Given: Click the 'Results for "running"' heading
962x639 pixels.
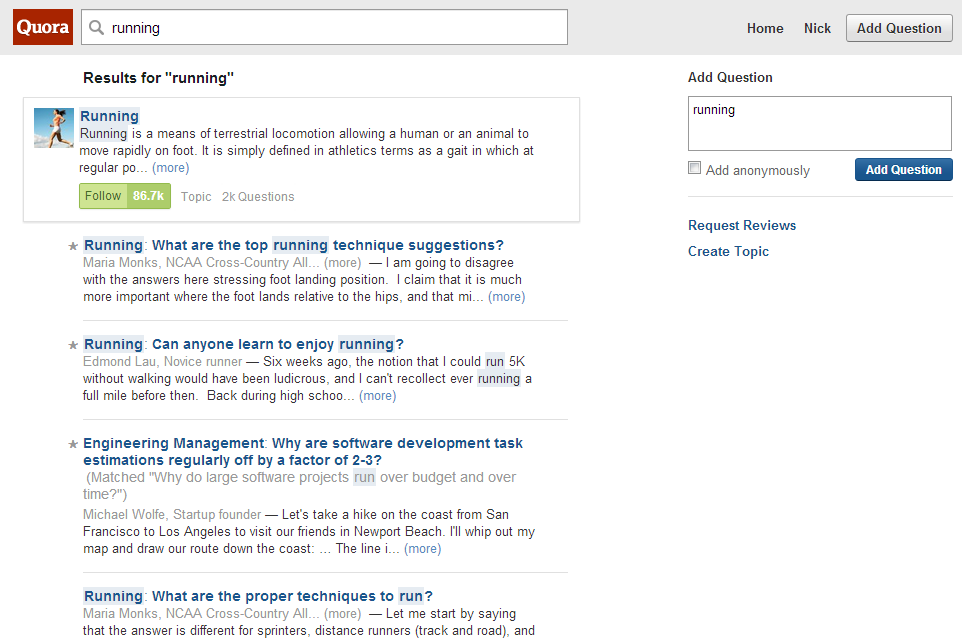Looking at the screenshot, I should [158, 78].
